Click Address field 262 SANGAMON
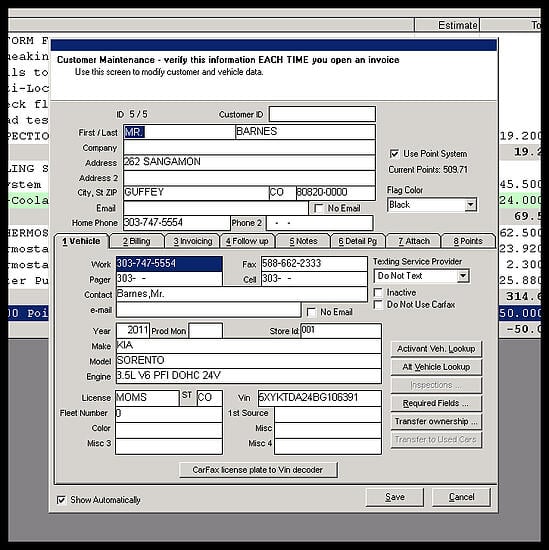The height and width of the screenshot is (550, 549). (249, 163)
